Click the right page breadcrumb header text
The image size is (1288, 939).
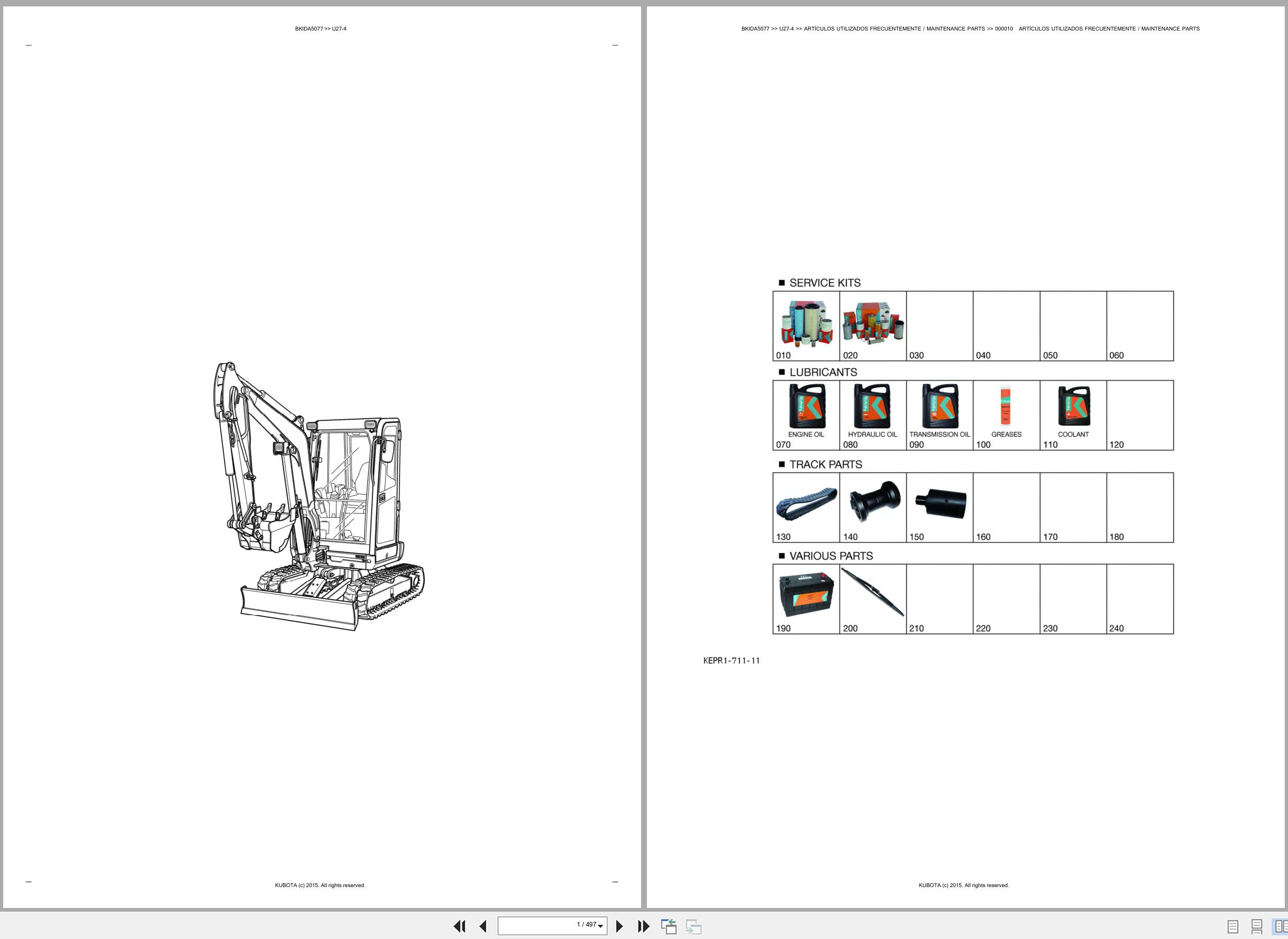coord(970,28)
